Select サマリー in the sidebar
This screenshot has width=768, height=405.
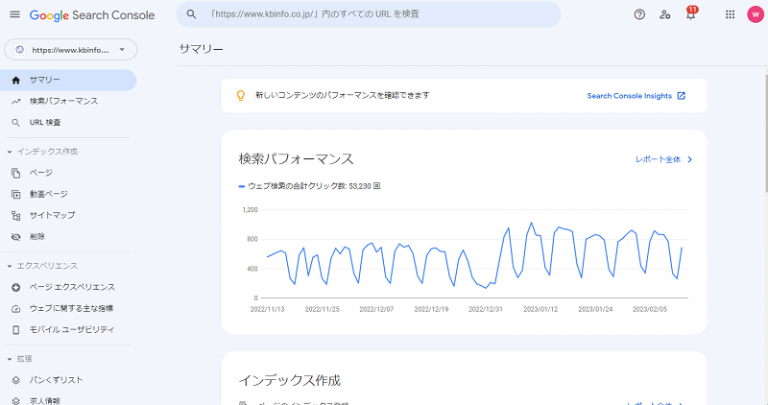pos(68,80)
